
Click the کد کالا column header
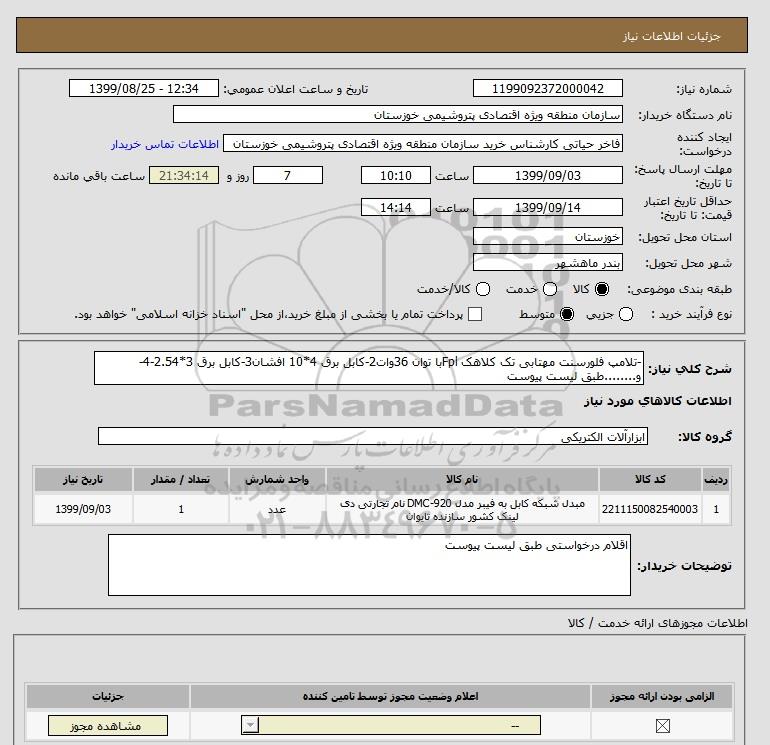click(650, 479)
